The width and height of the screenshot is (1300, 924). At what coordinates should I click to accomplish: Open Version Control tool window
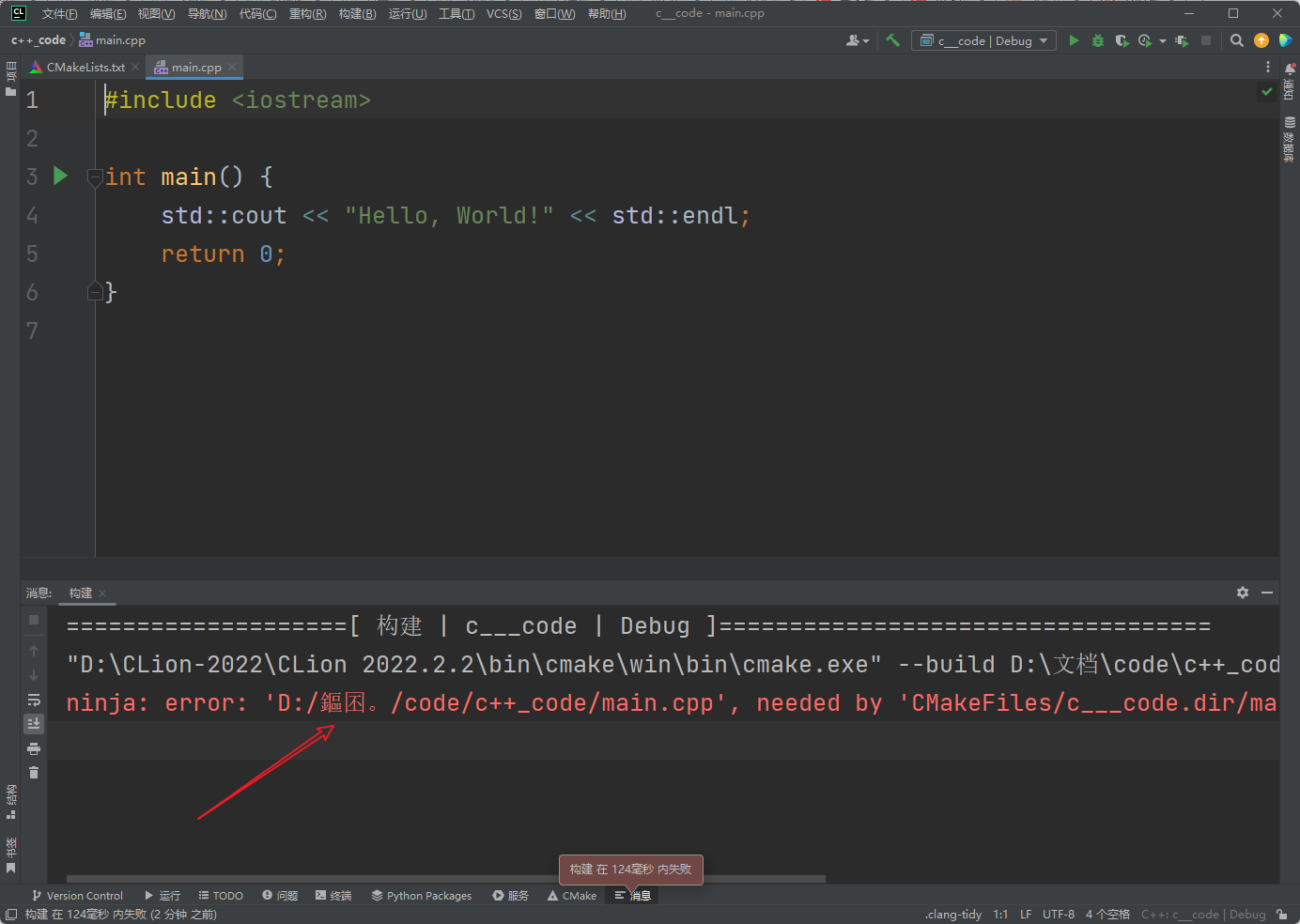click(77, 895)
